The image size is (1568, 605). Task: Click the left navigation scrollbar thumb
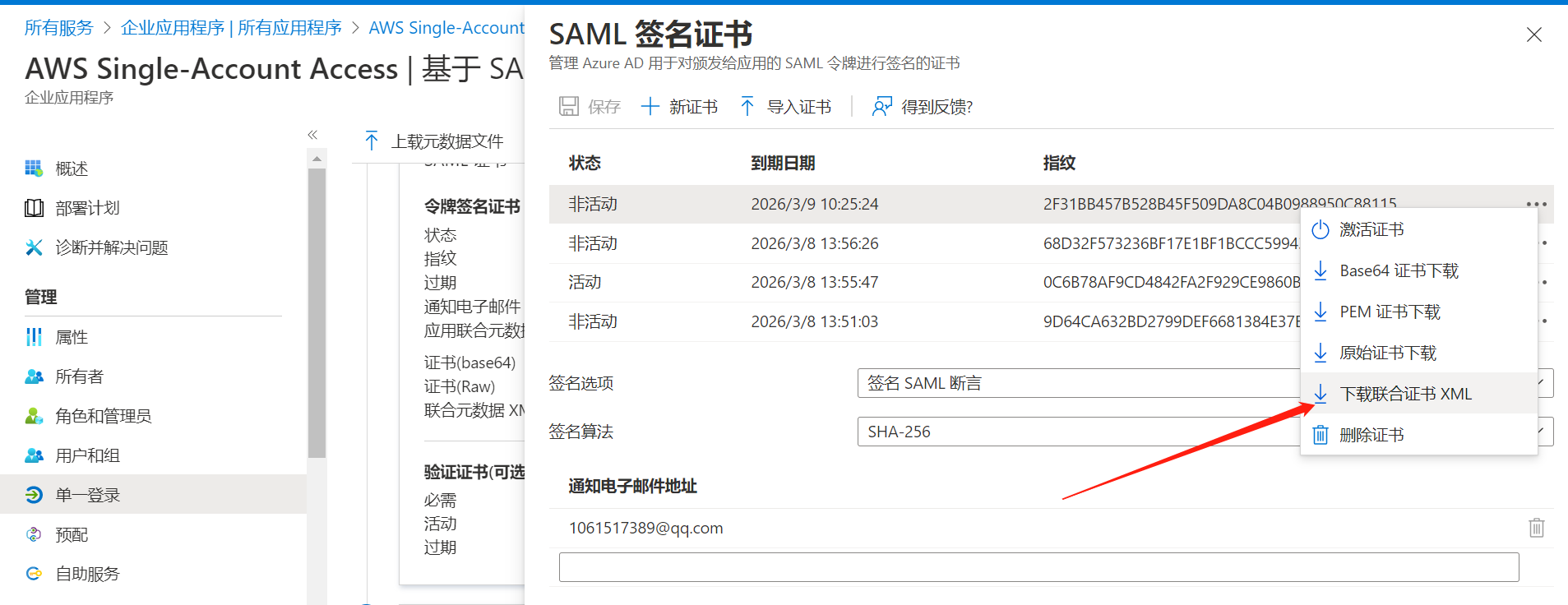pyautogui.click(x=317, y=312)
